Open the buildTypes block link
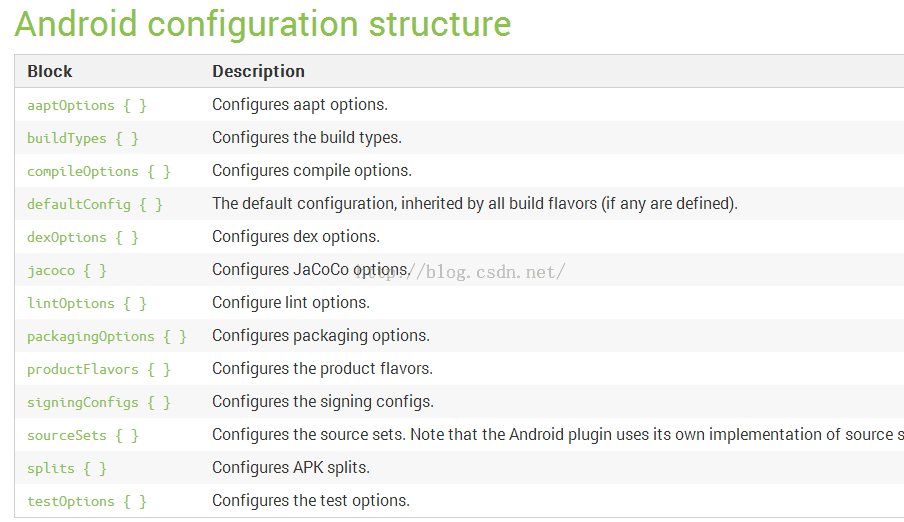 click(82, 138)
